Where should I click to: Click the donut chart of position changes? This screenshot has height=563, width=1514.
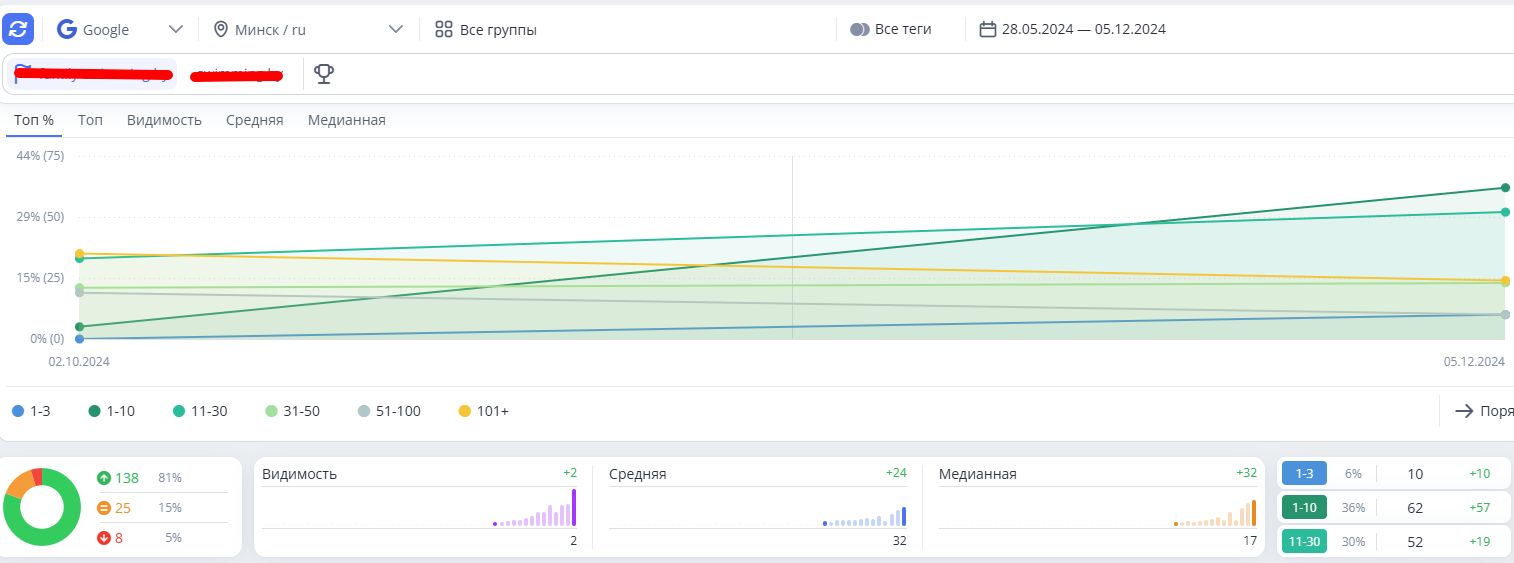42,507
